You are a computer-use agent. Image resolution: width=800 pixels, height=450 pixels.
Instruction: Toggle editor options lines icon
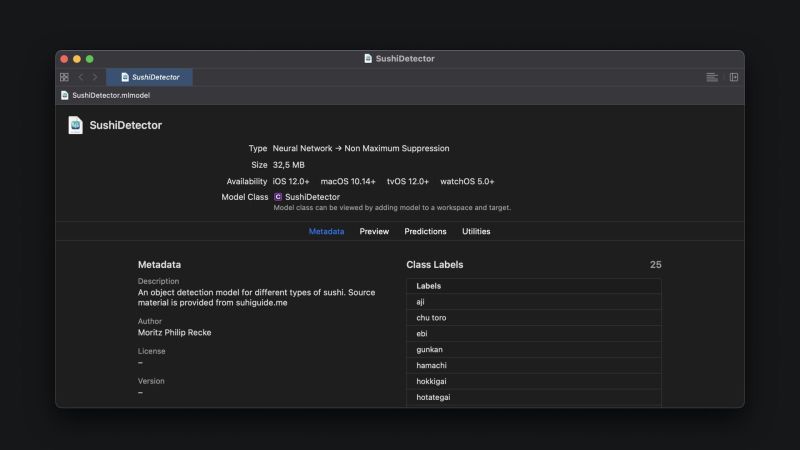(712, 77)
